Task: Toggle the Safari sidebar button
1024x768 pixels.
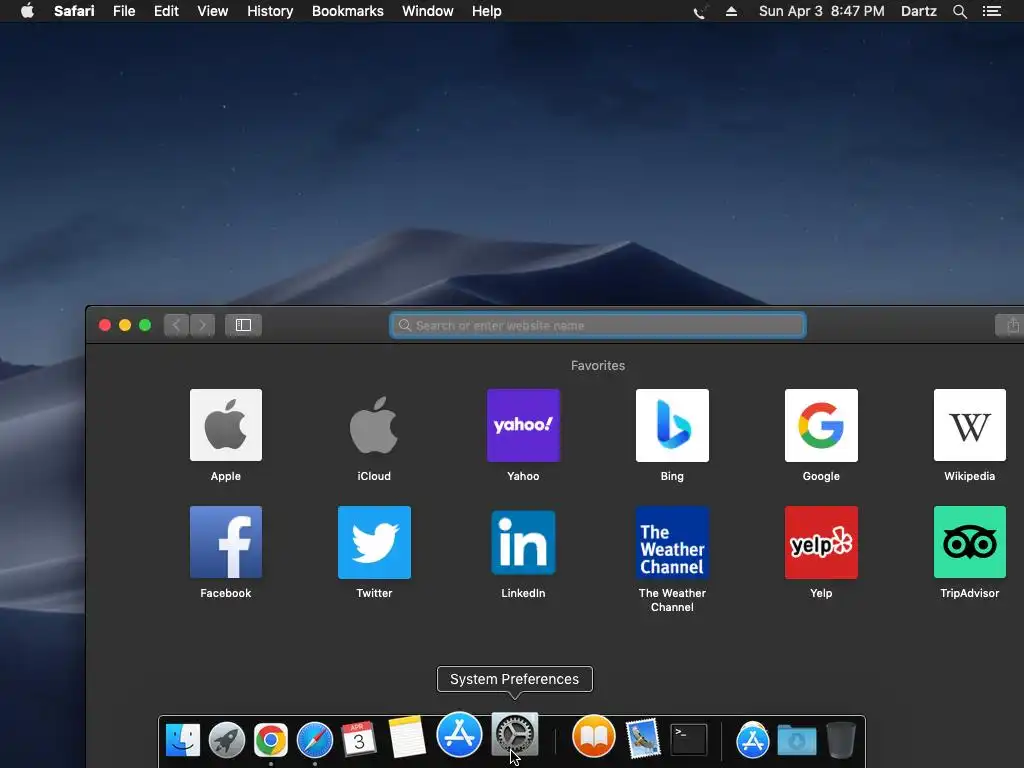Action: point(244,325)
